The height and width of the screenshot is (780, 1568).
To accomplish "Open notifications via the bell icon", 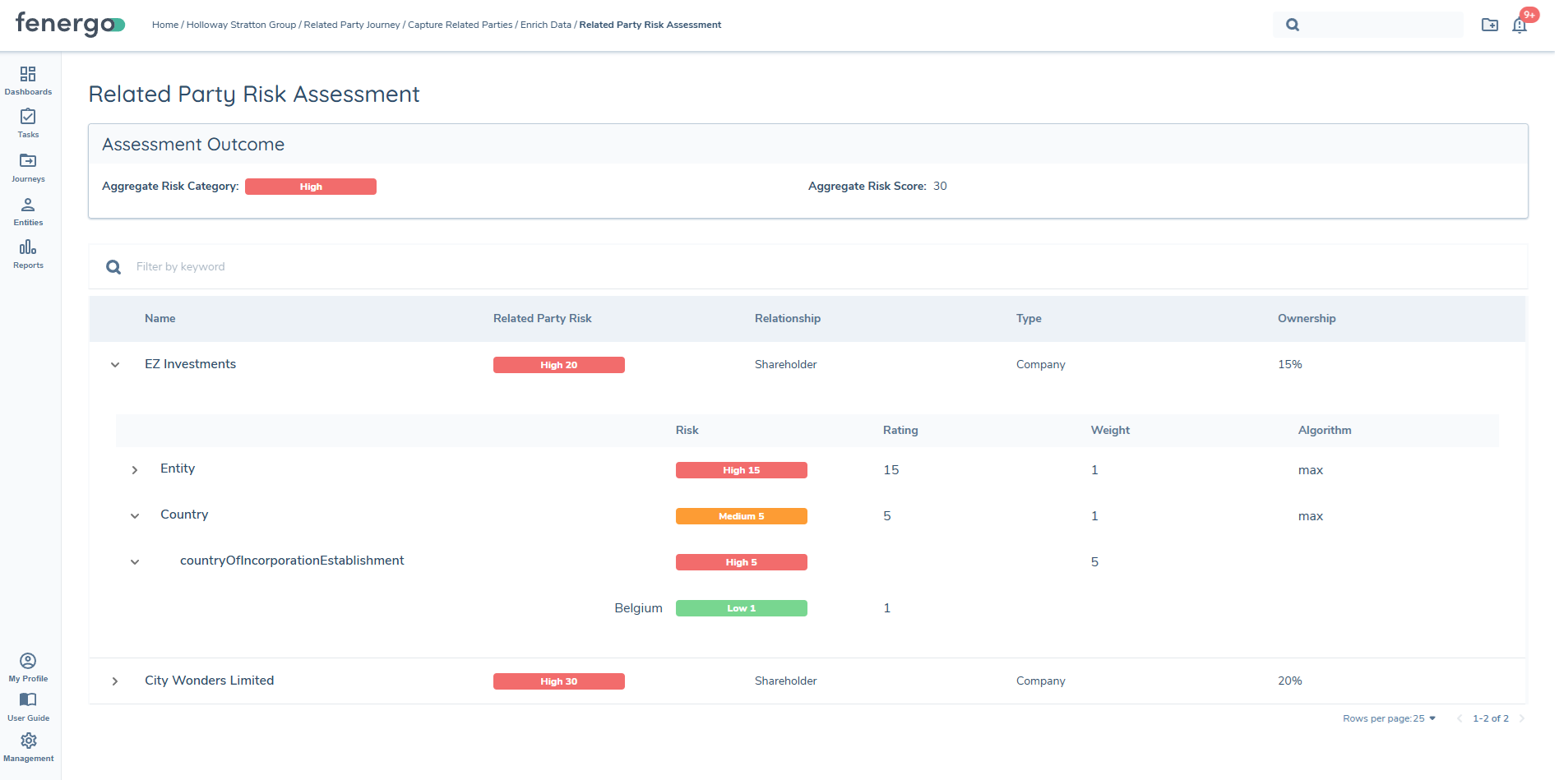I will pyautogui.click(x=1519, y=25).
